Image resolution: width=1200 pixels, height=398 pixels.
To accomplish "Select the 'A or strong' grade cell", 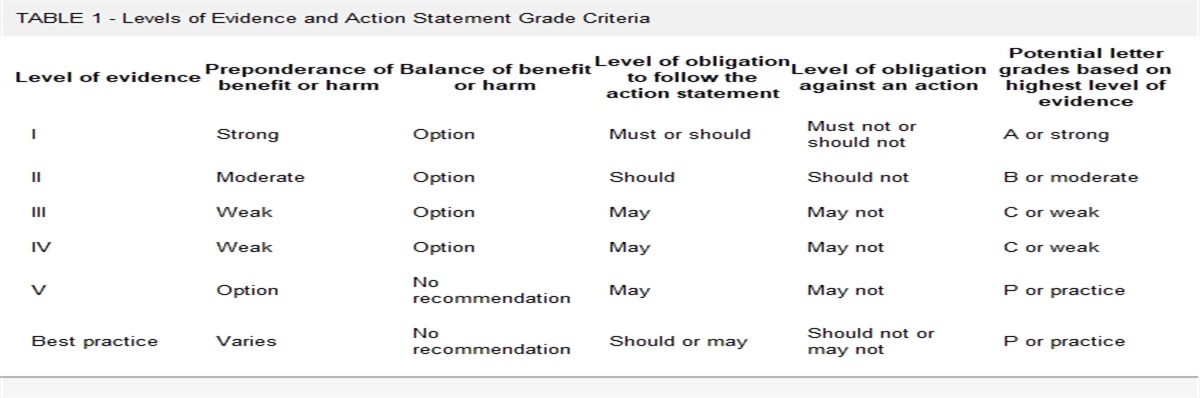I will (1056, 134).
